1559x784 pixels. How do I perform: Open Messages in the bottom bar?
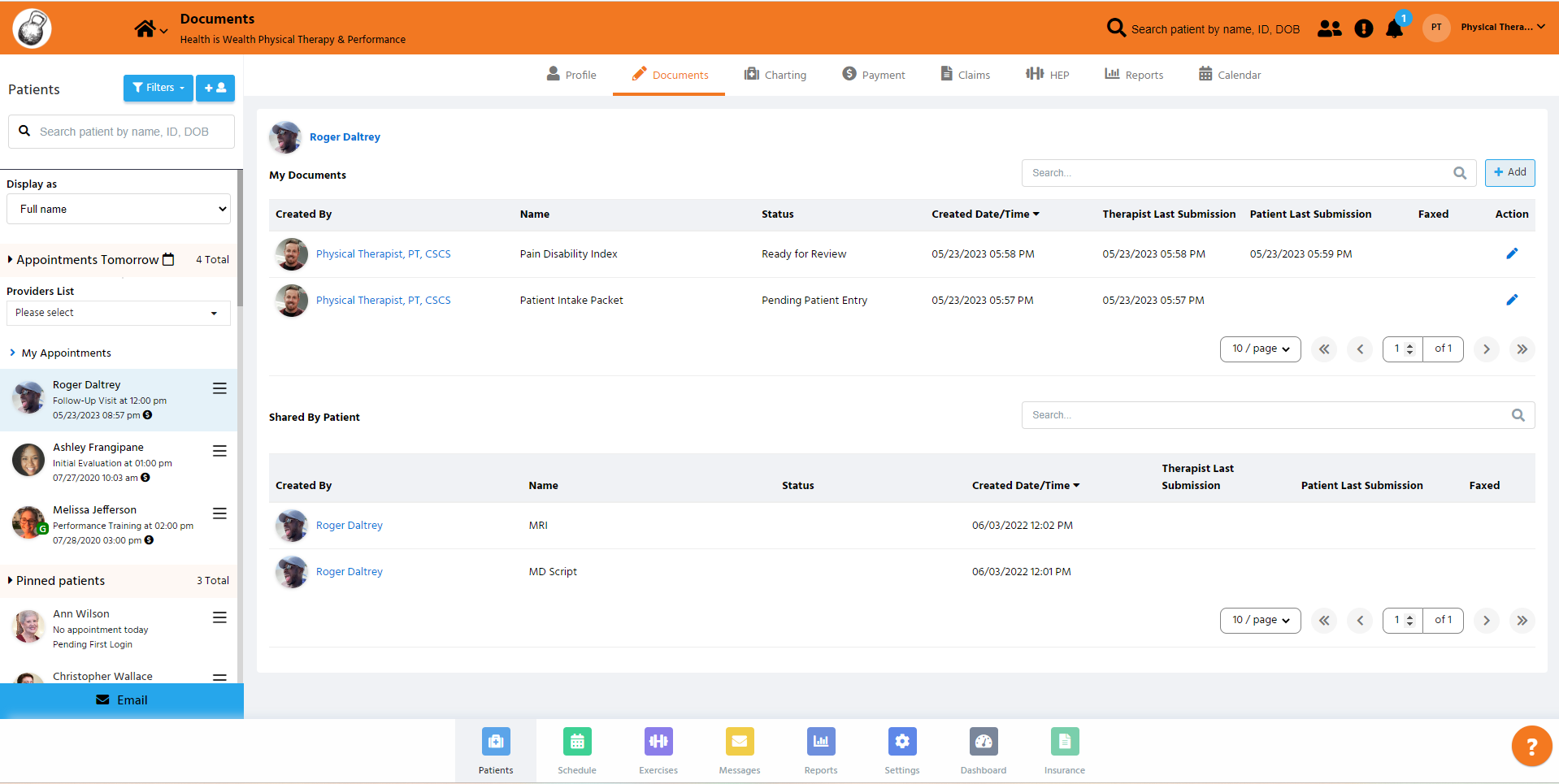pos(740,750)
